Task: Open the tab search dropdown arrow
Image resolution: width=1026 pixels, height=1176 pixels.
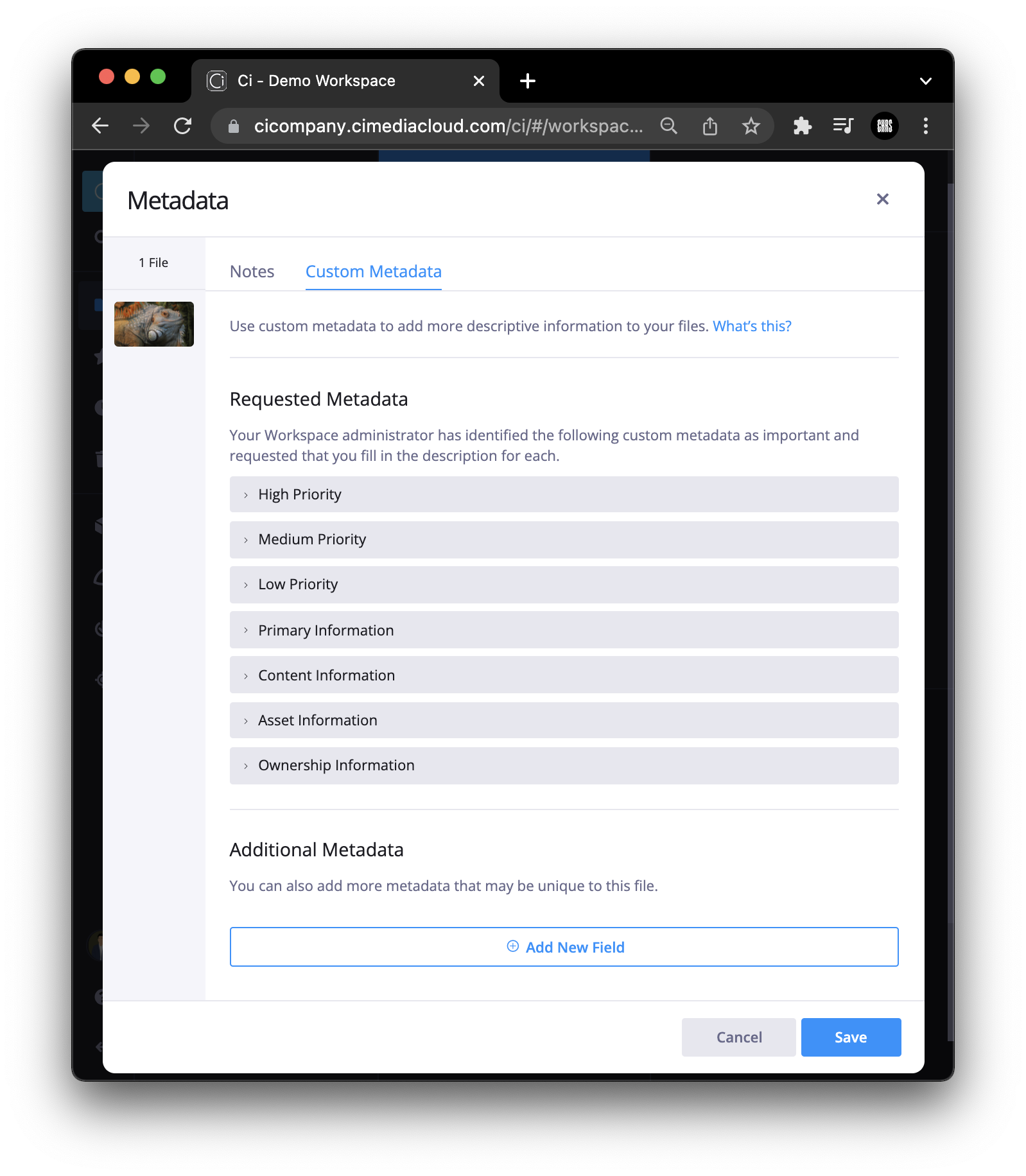Action: 926,81
